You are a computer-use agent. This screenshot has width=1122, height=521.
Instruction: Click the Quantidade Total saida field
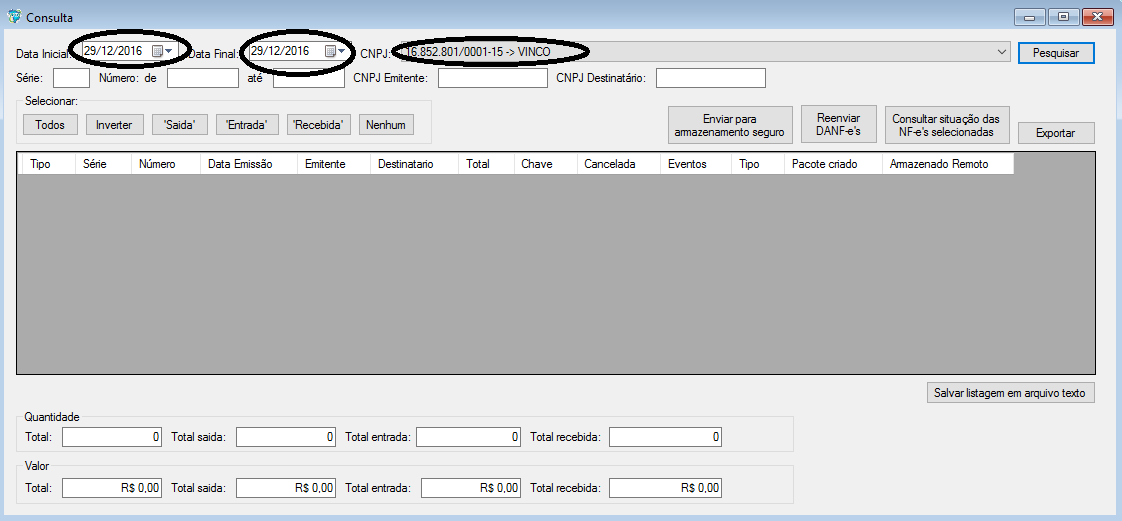286,437
